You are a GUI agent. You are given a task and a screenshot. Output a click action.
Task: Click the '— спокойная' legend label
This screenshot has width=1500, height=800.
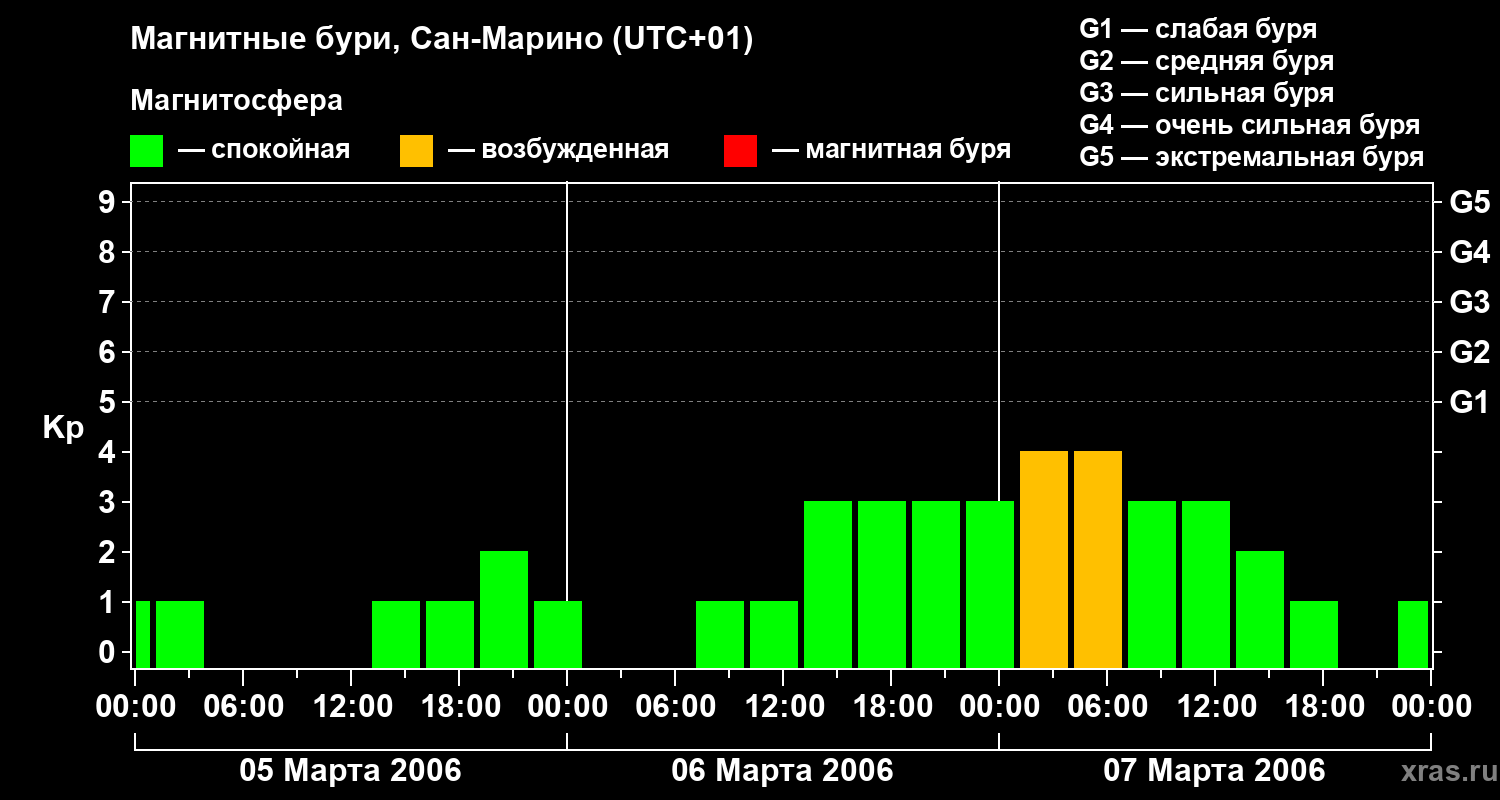click(x=264, y=151)
